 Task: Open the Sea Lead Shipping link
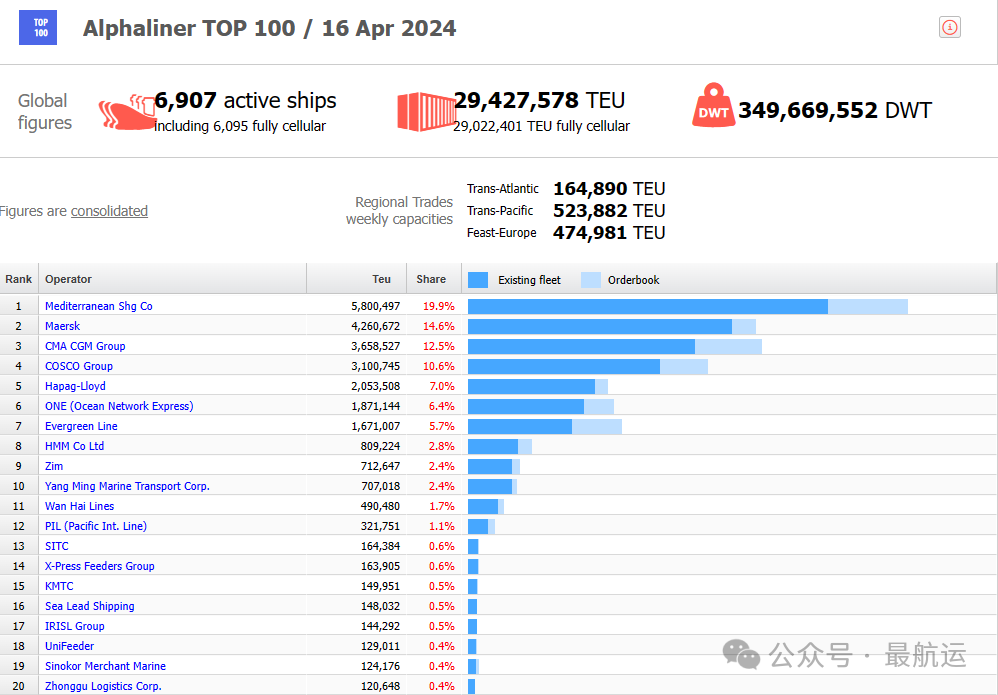pos(90,606)
